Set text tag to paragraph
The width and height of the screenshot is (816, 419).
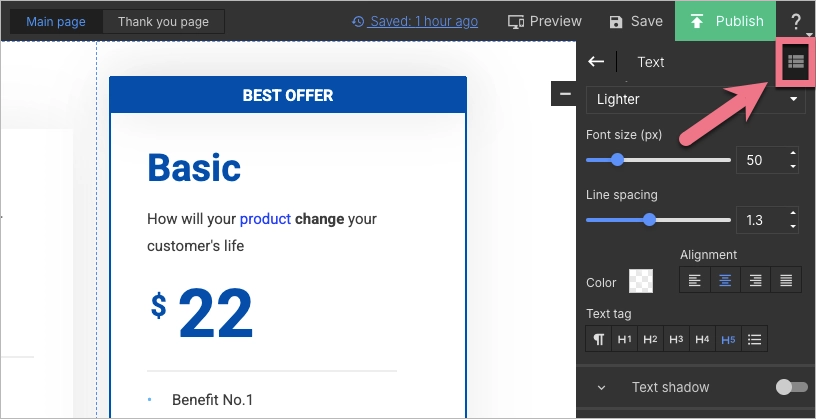(598, 339)
